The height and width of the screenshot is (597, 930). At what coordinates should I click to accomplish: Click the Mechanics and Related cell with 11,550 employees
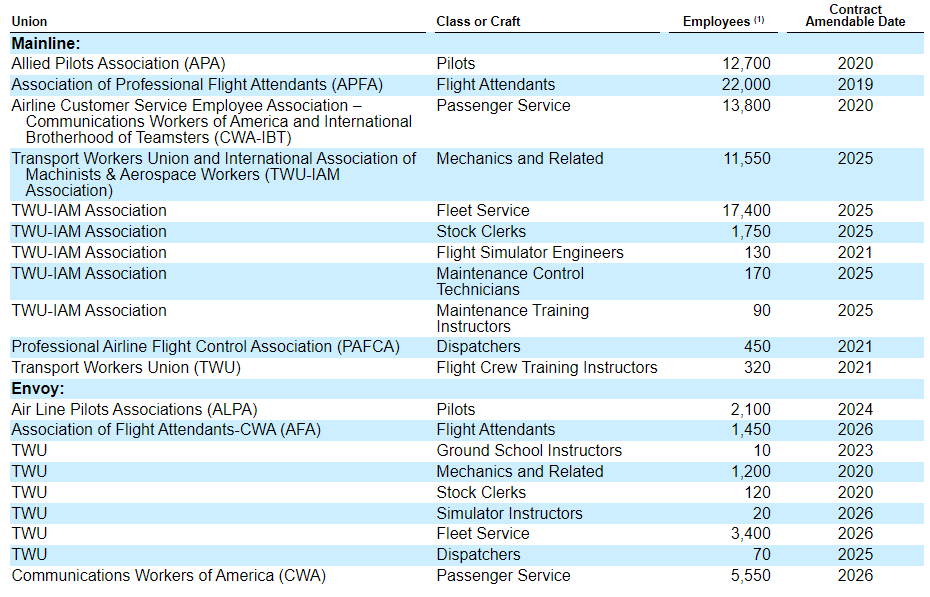click(x=520, y=158)
